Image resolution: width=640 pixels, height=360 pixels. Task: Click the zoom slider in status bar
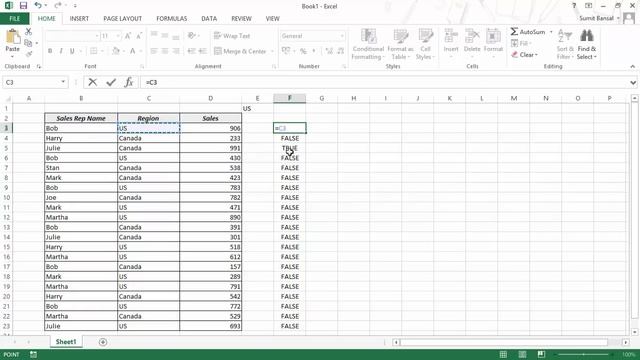(x=584, y=354)
